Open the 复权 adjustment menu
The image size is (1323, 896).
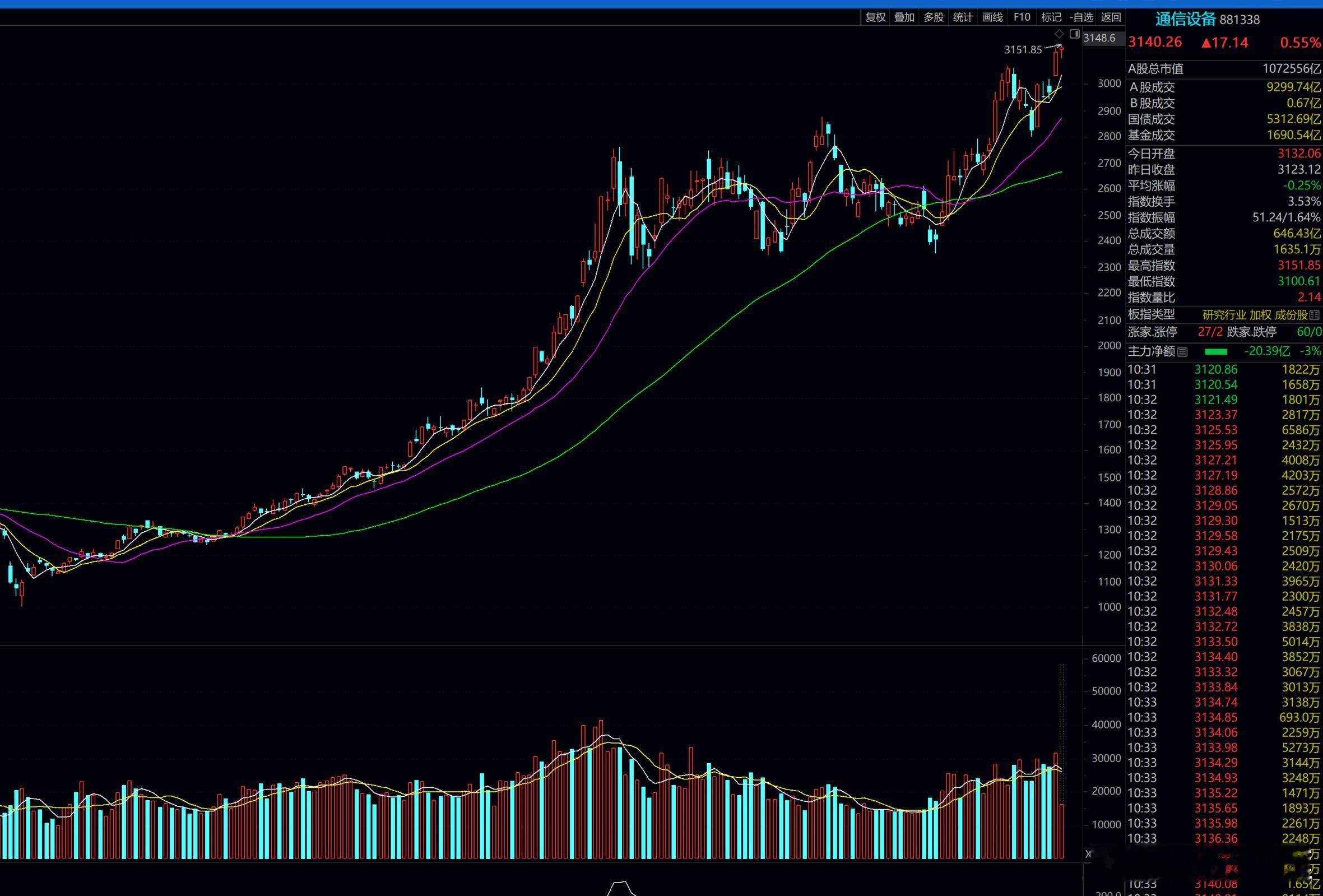(x=875, y=17)
